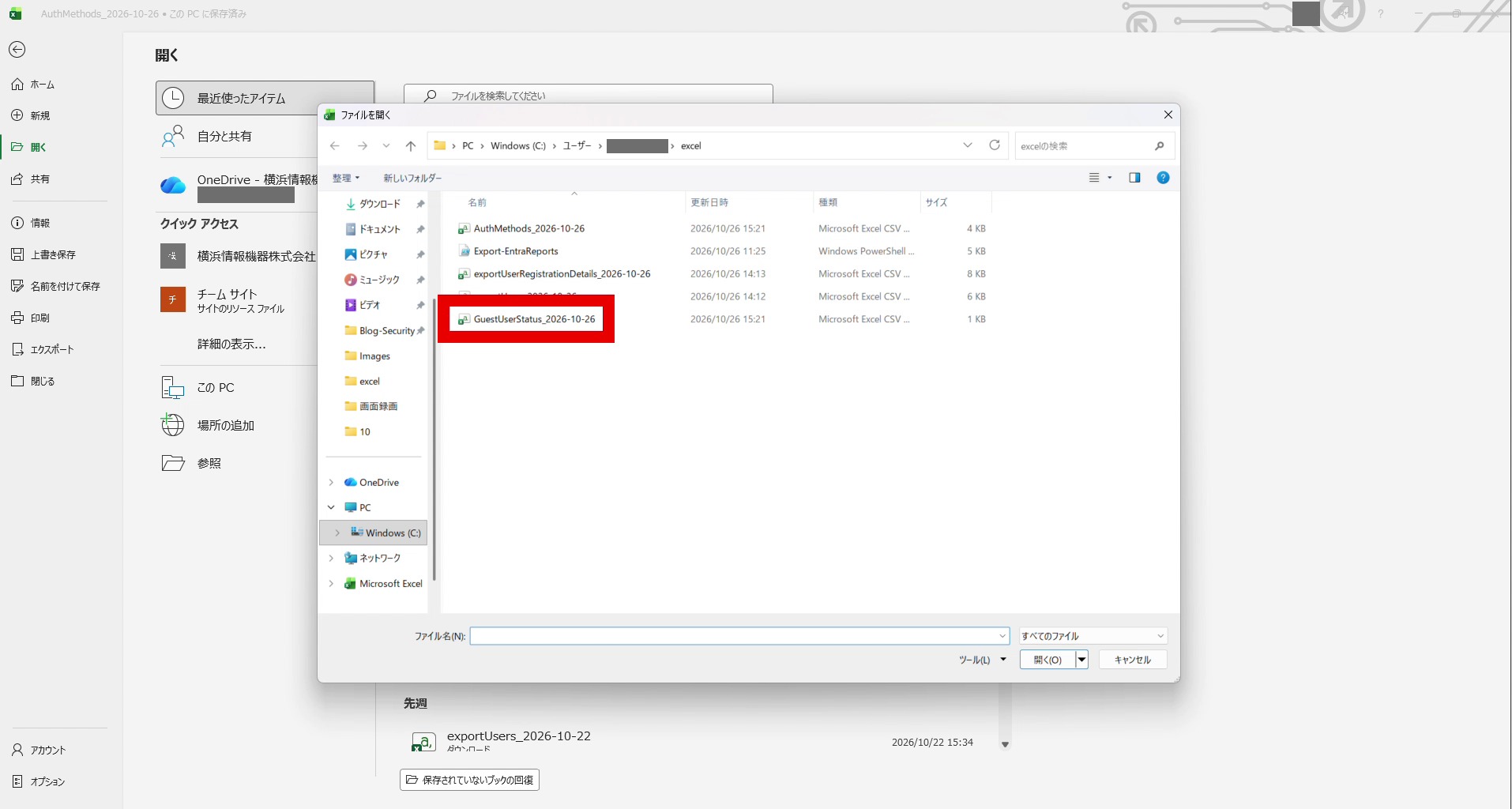Open ピクチャ quick access folder

tap(374, 254)
